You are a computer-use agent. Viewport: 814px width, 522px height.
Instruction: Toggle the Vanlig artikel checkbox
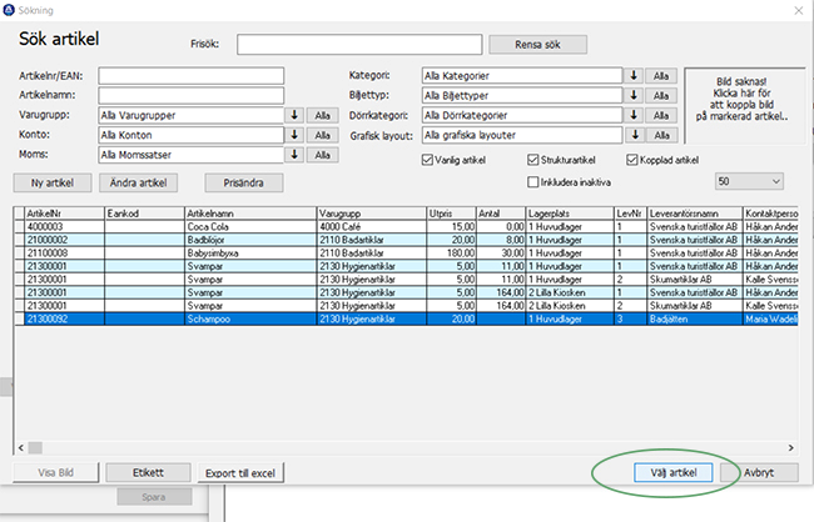point(428,160)
